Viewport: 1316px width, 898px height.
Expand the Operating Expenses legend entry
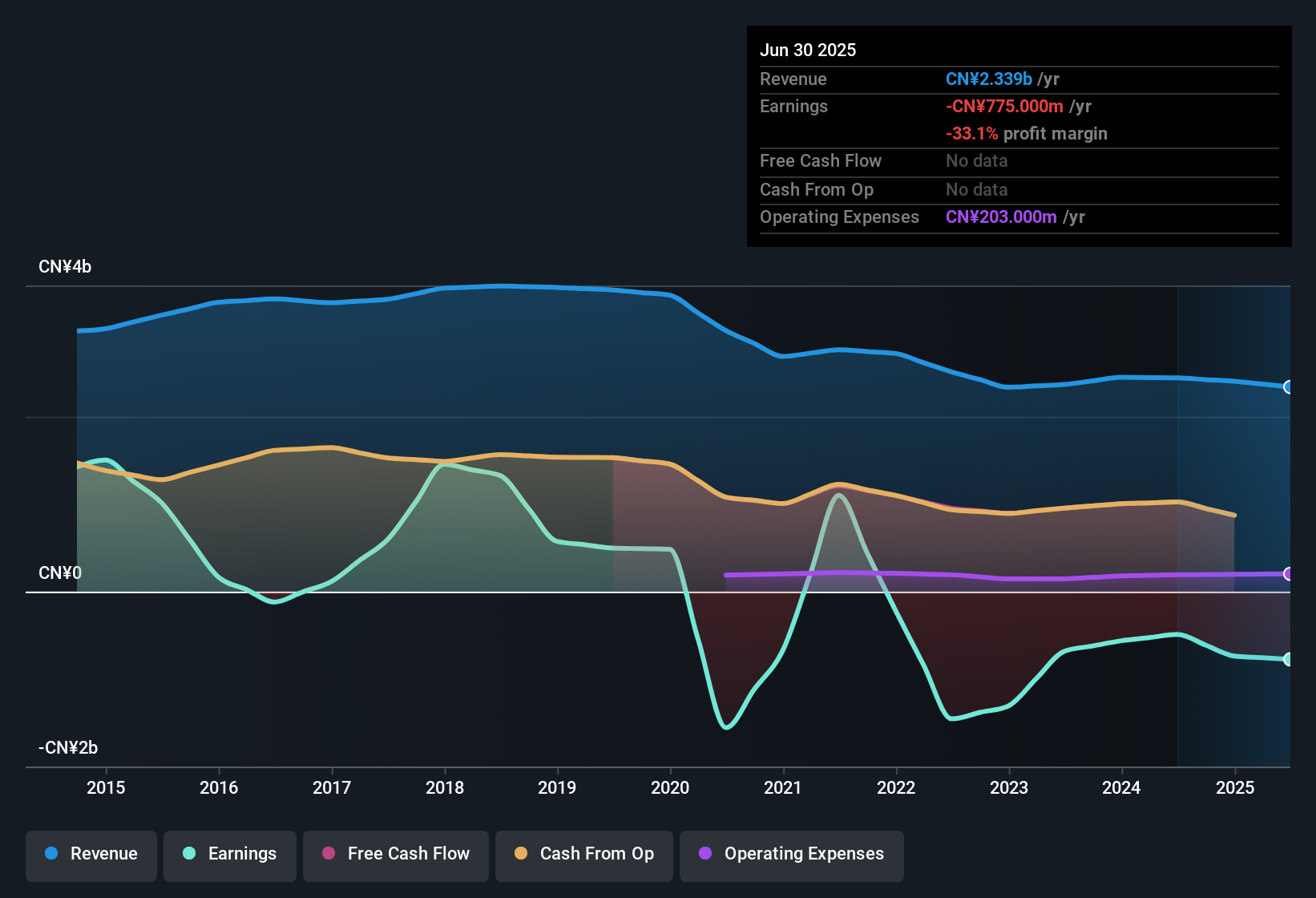tap(792, 854)
